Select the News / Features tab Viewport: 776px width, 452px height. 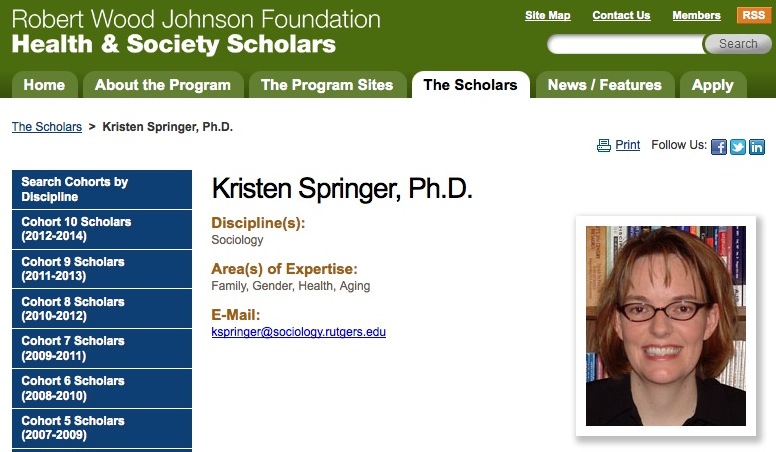pos(604,85)
